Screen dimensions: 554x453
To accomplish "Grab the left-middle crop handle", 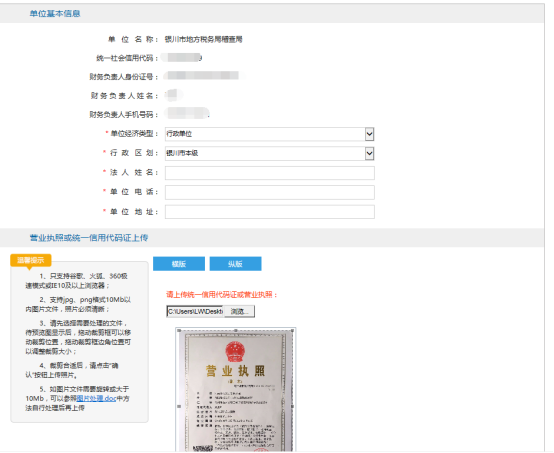I will pyautogui.click(x=179, y=406).
